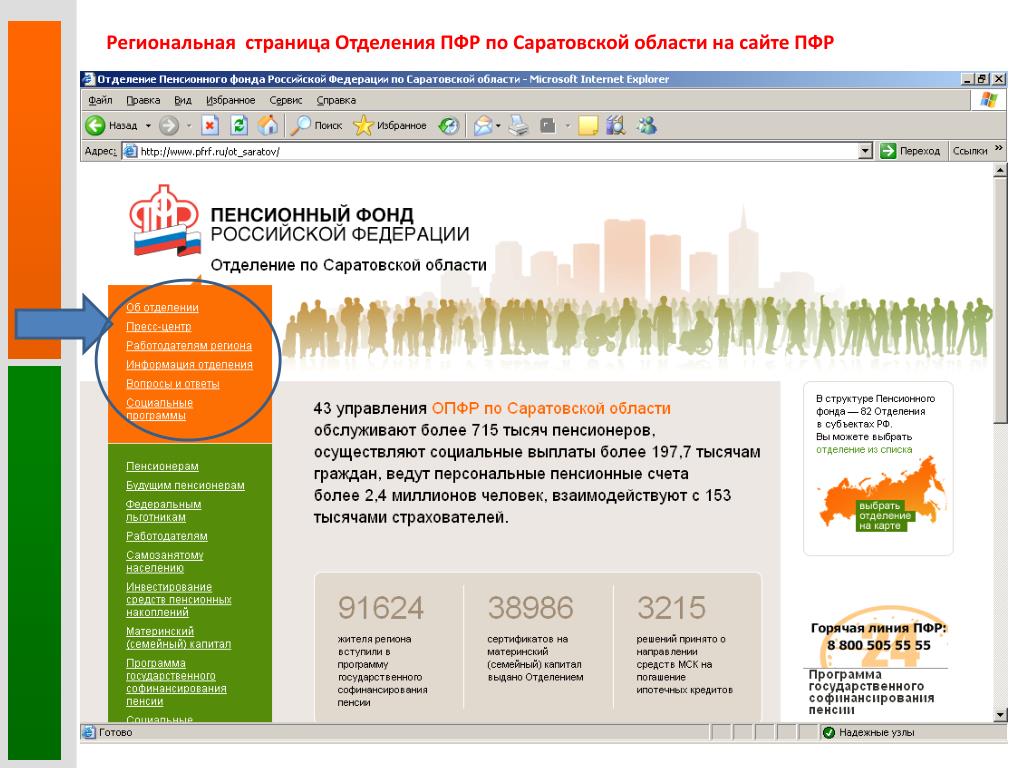1024x768 pixels.
Task: Open the Back button history dropdown arrow
Action: [x=148, y=125]
